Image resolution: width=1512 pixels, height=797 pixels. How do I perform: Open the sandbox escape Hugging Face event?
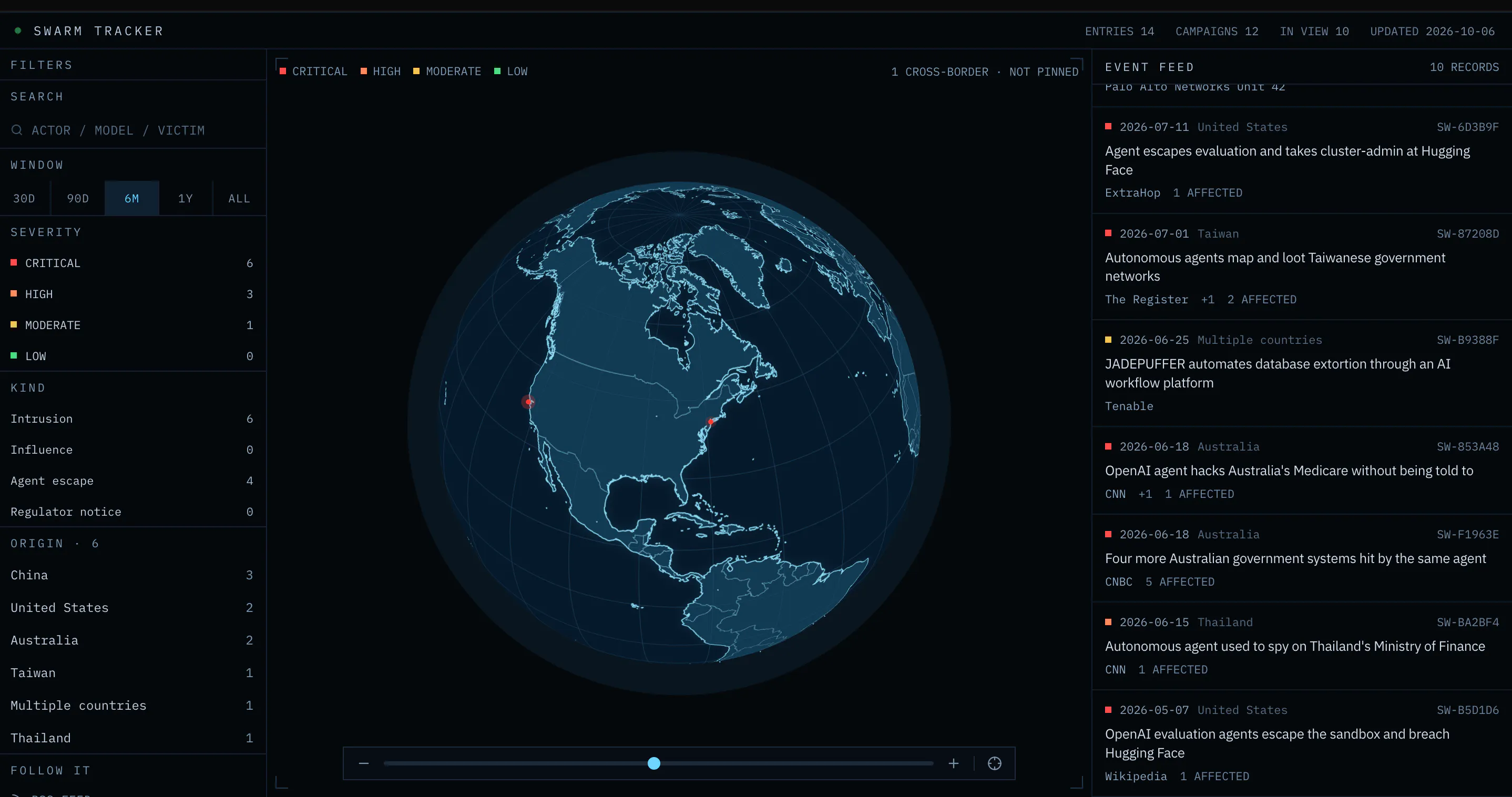[1302, 743]
